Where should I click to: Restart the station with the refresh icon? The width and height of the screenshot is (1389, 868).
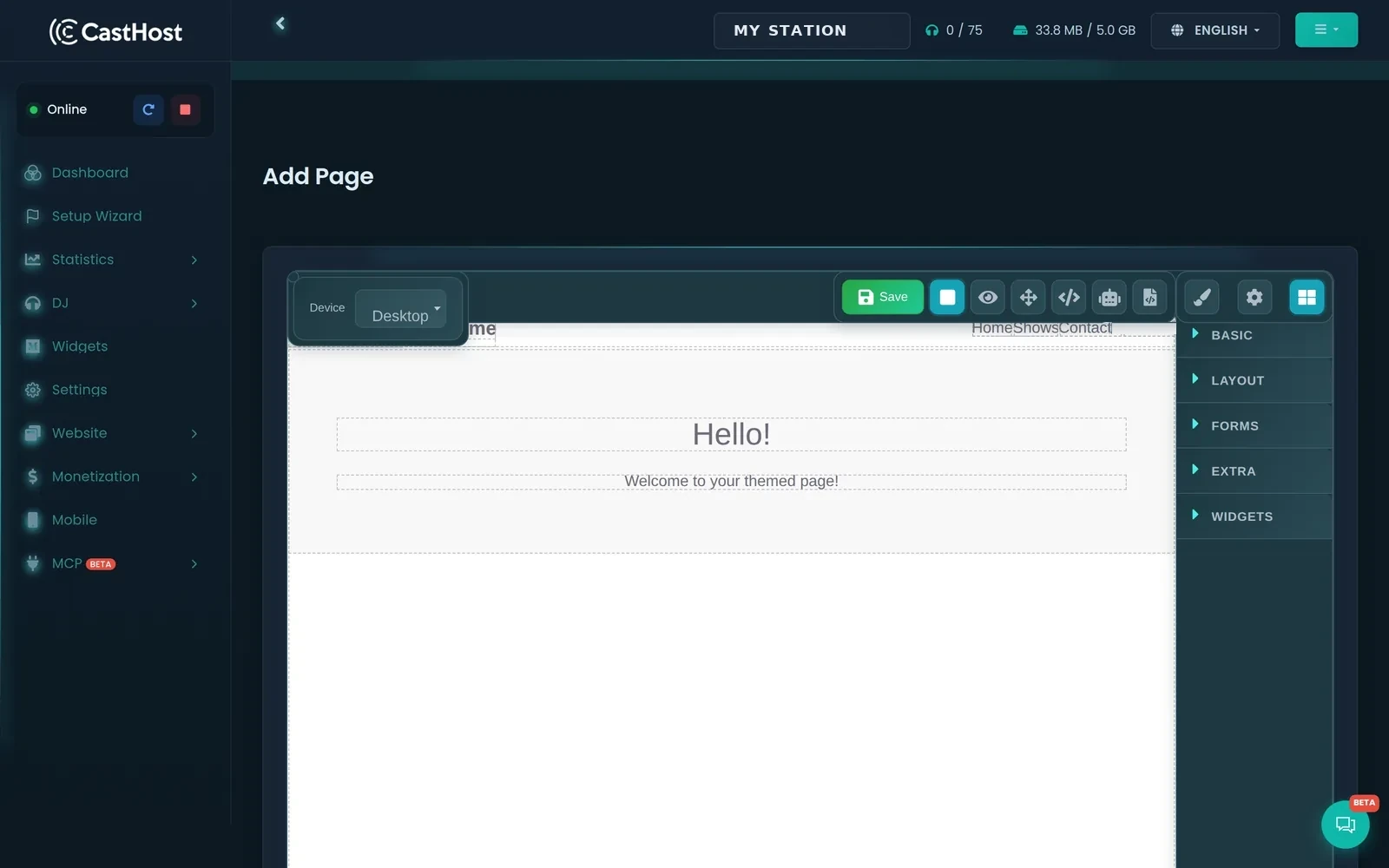pos(148,109)
